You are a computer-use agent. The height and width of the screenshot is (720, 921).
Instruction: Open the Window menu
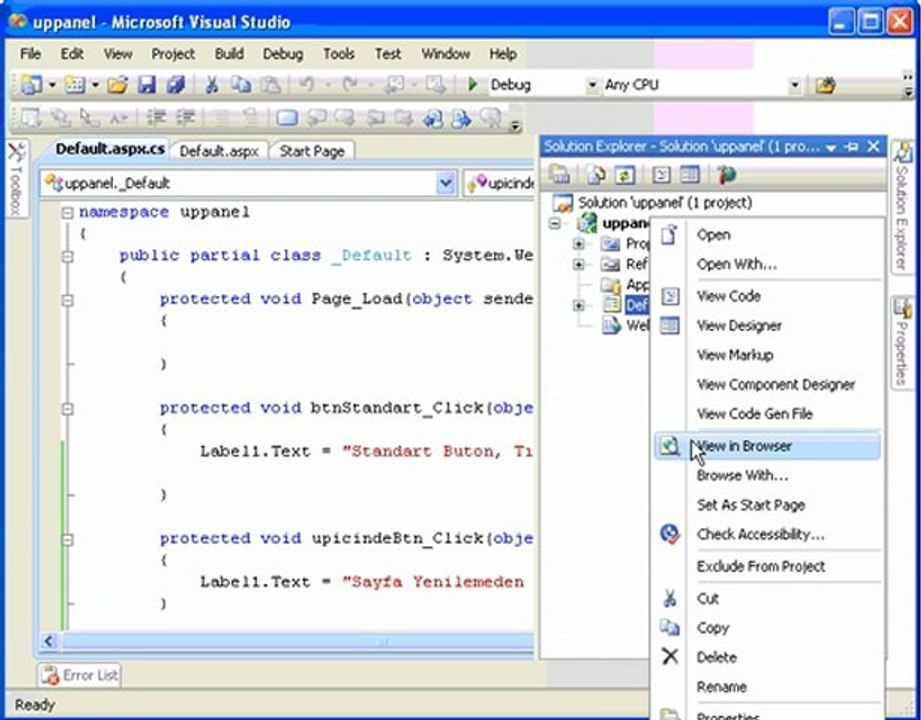(446, 54)
